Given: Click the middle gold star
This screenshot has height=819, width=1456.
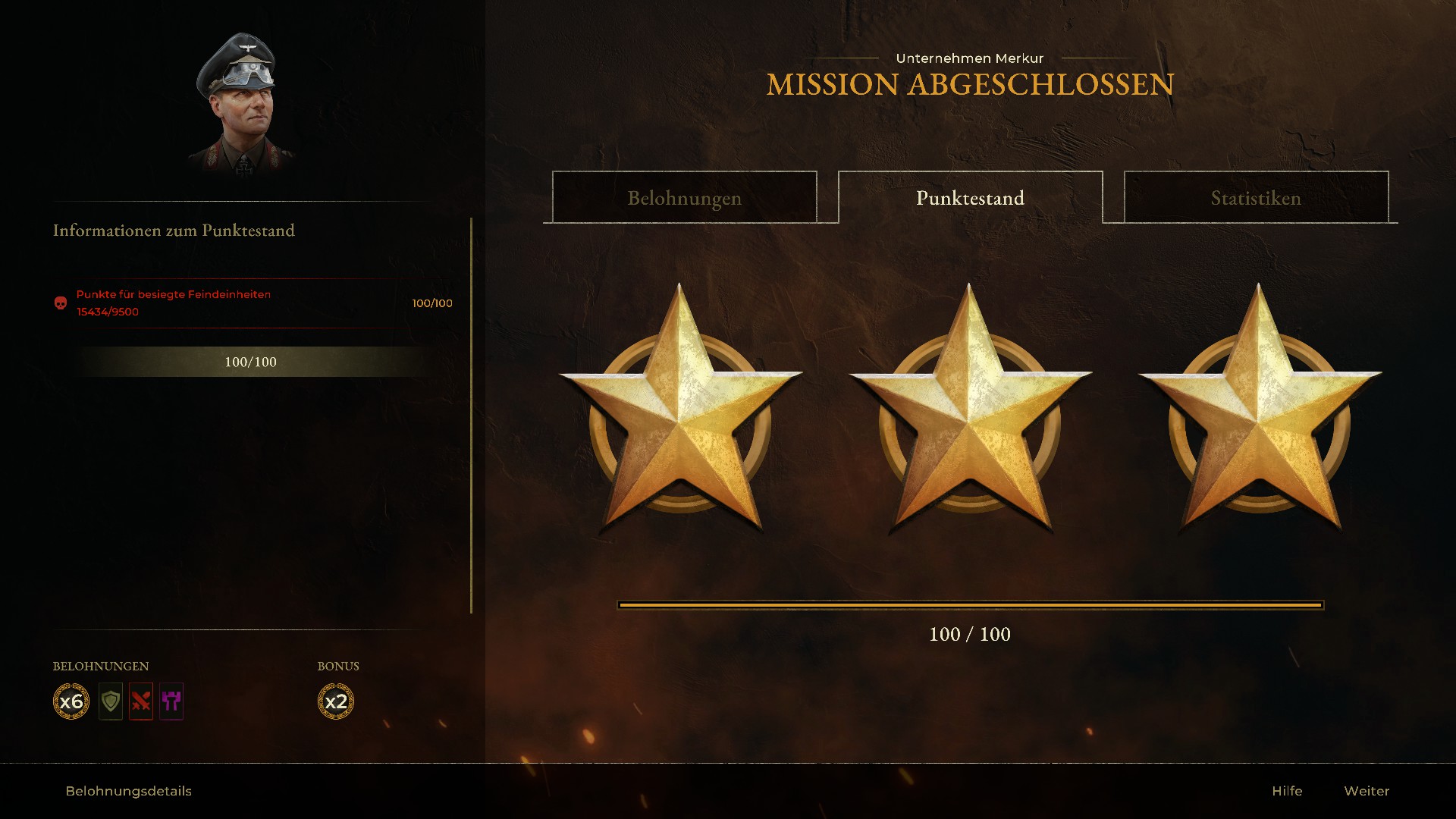Looking at the screenshot, I should [x=970, y=409].
